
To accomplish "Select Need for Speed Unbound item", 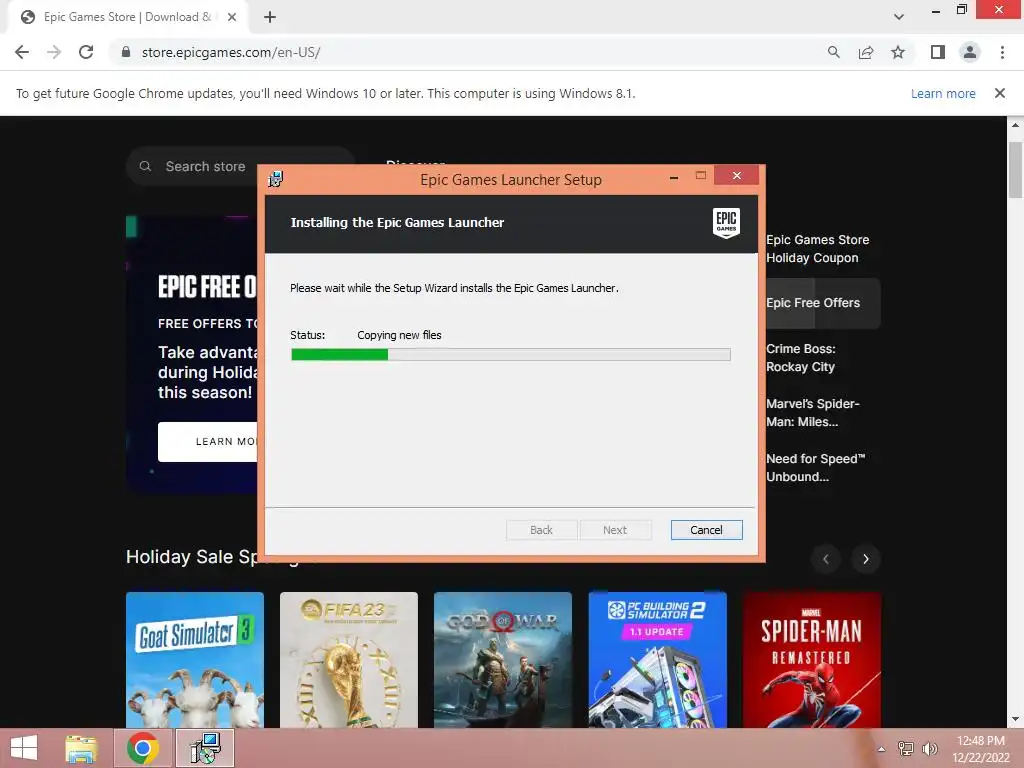I will (x=815, y=468).
